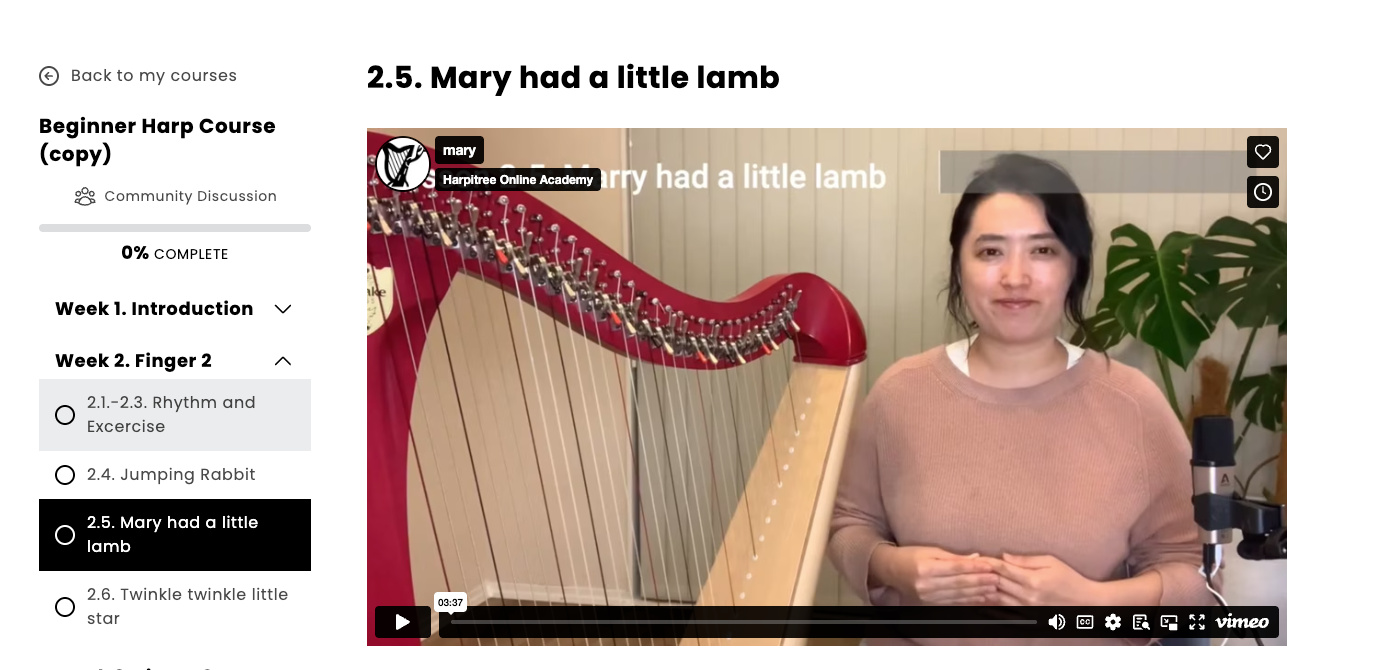Enter fullscreen mode in video player

click(1197, 622)
